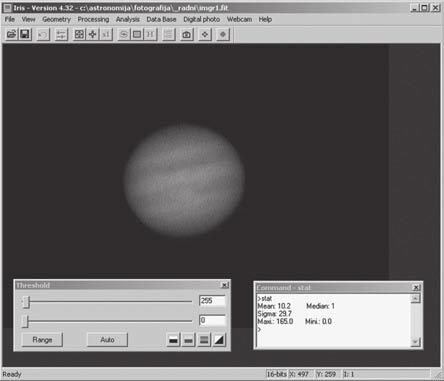Viewport: 444px width, 381px height.
Task: Open threshold settings via the sliders toolbar icon
Action: [x=61, y=34]
